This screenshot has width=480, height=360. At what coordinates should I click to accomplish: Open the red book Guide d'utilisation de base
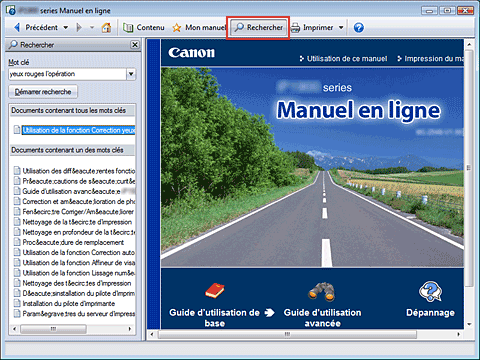[x=215, y=291]
